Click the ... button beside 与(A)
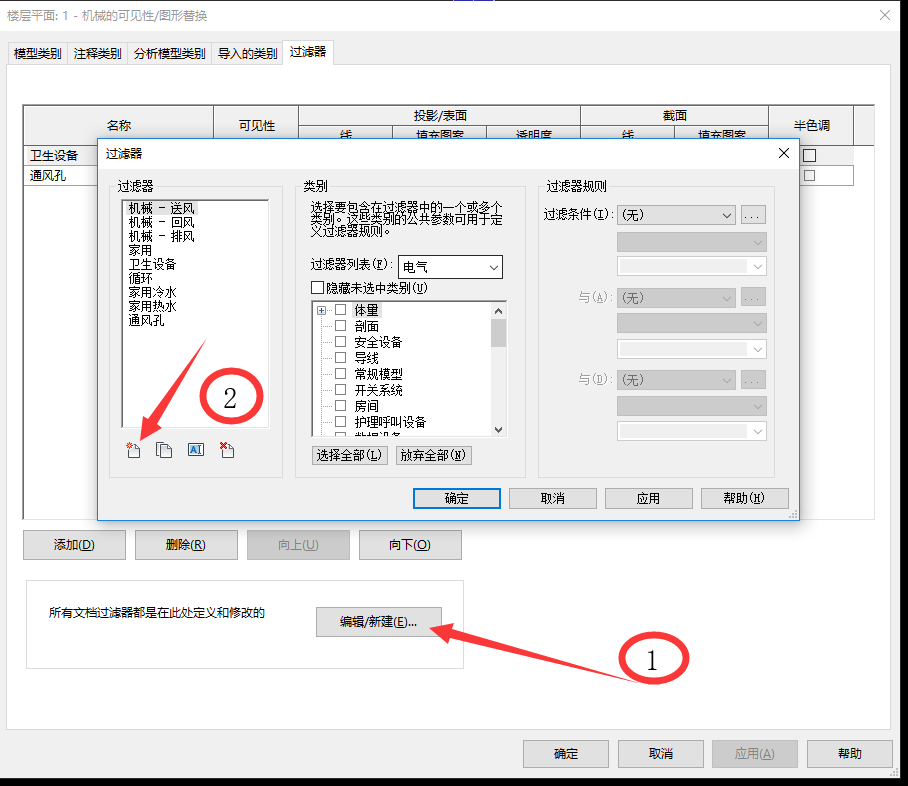908x786 pixels. pyautogui.click(x=752, y=298)
